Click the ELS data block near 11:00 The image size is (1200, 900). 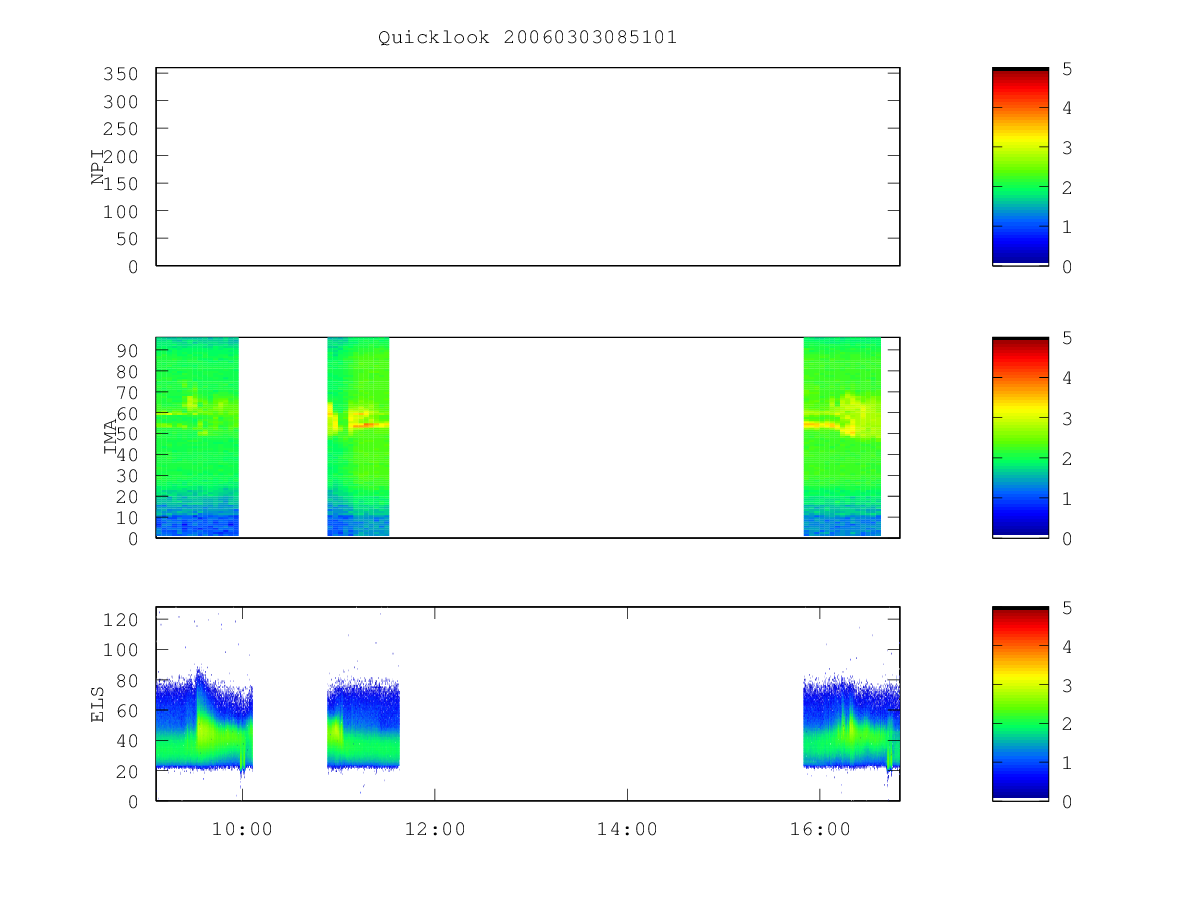tap(363, 722)
